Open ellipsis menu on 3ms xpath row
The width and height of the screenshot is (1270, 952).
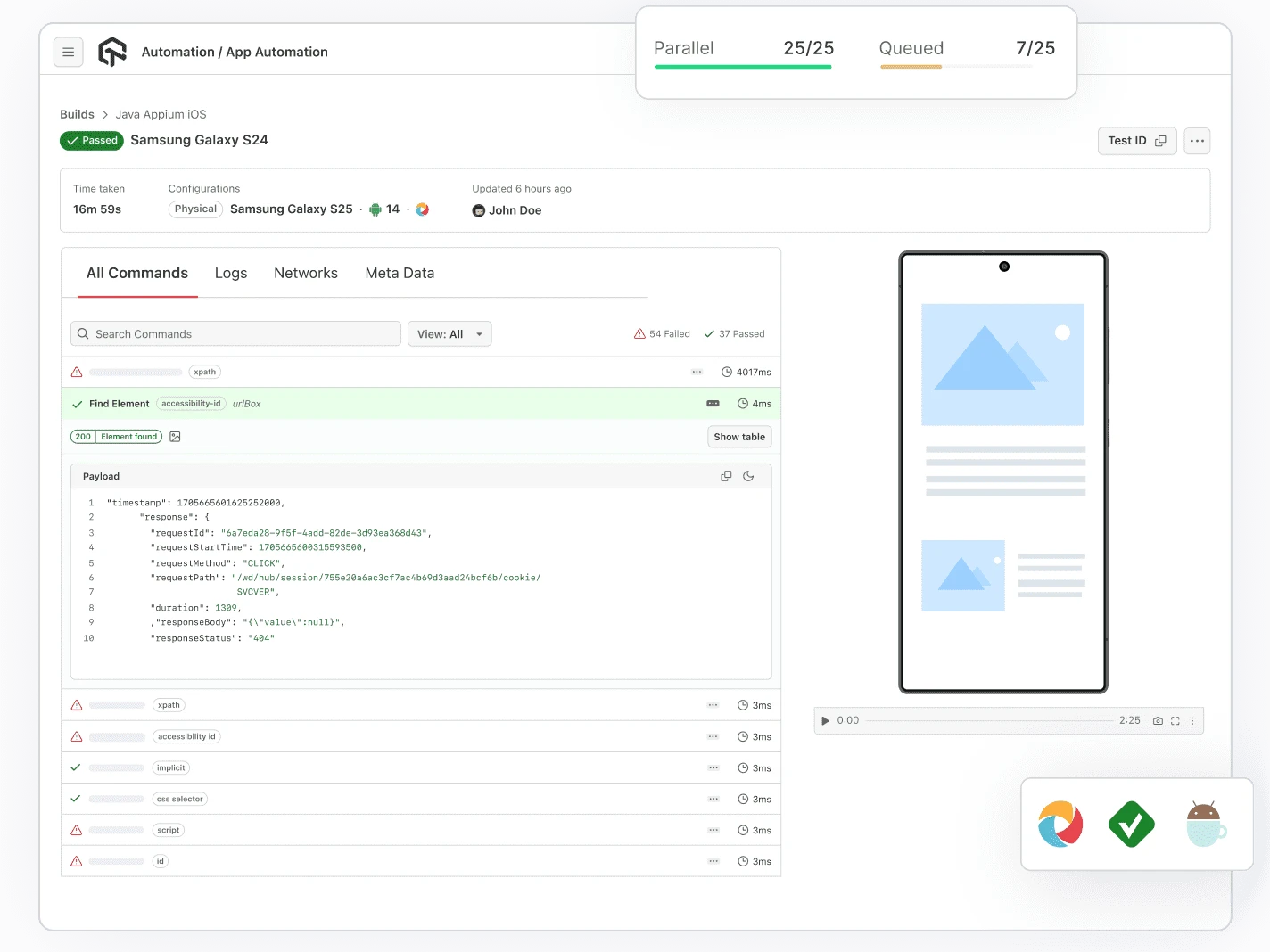pos(713,705)
